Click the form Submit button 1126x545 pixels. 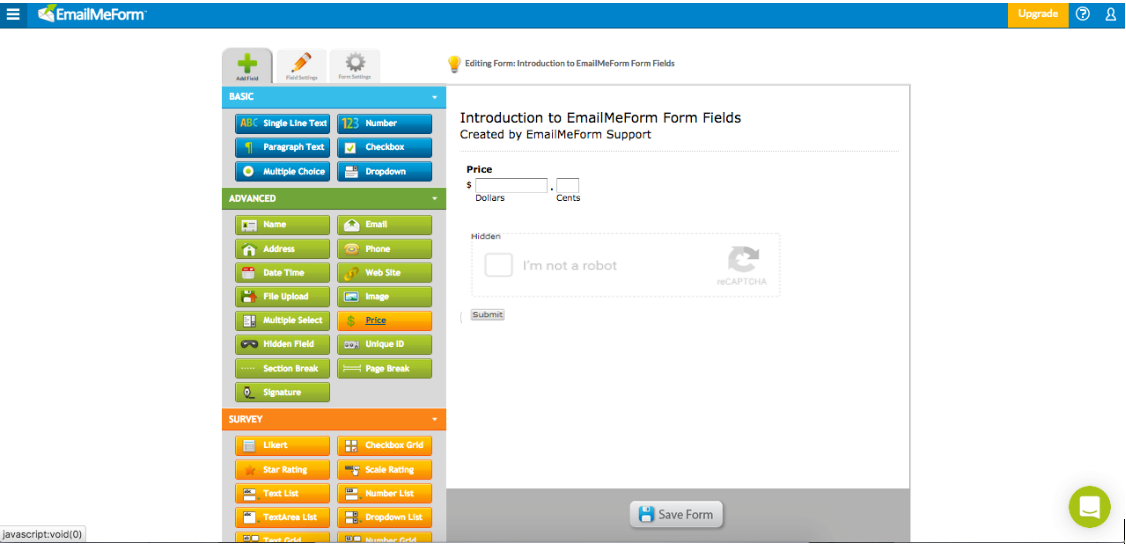pos(488,315)
